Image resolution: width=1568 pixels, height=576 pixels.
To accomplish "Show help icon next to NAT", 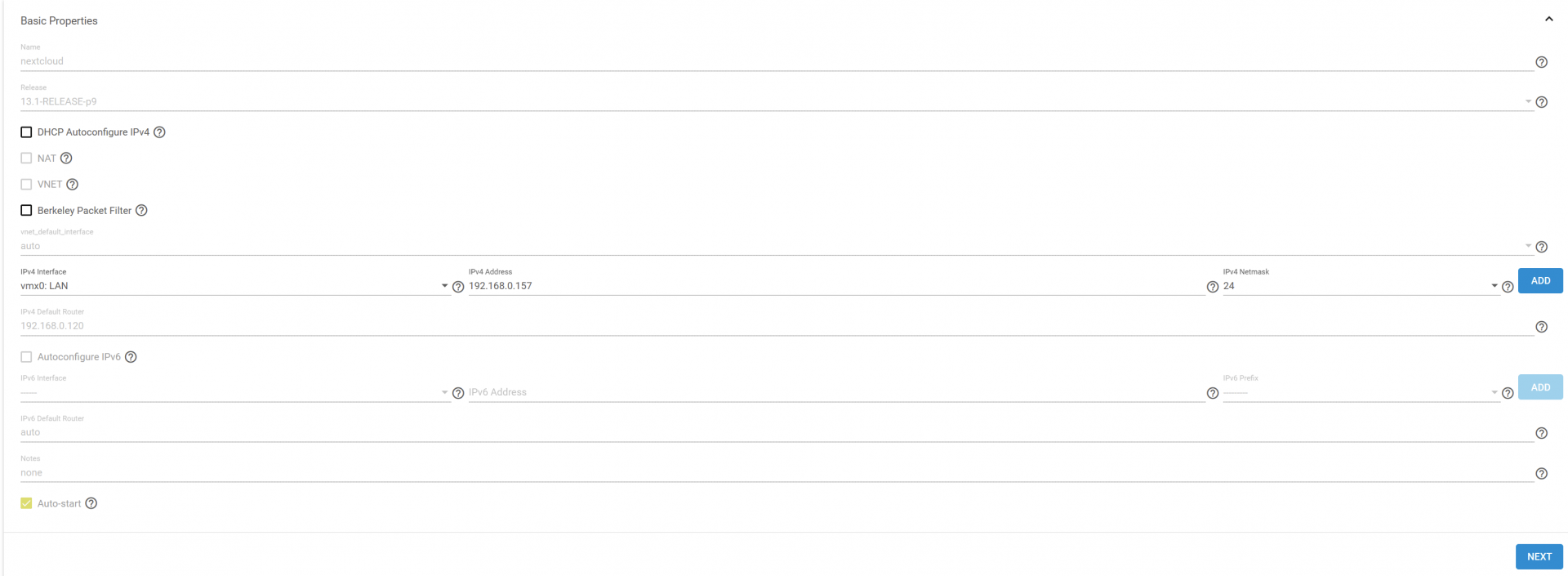I will pyautogui.click(x=66, y=159).
